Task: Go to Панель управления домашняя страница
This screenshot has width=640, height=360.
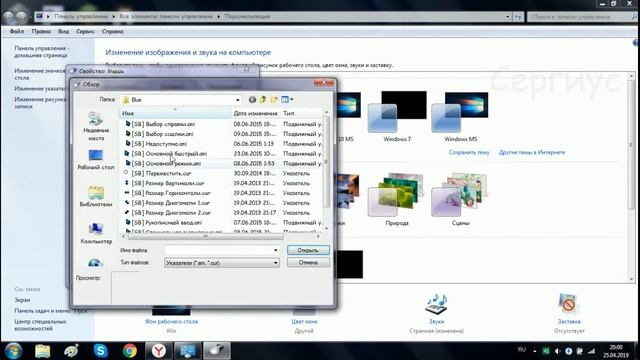Action: pos(41,51)
